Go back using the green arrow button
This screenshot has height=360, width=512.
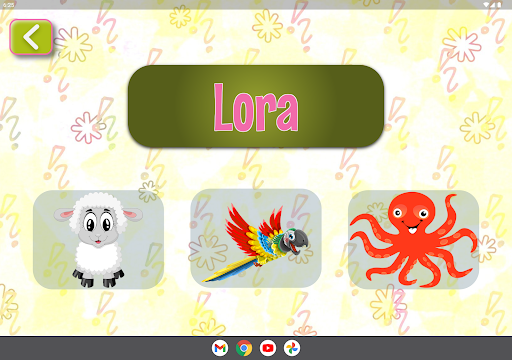click(x=31, y=37)
